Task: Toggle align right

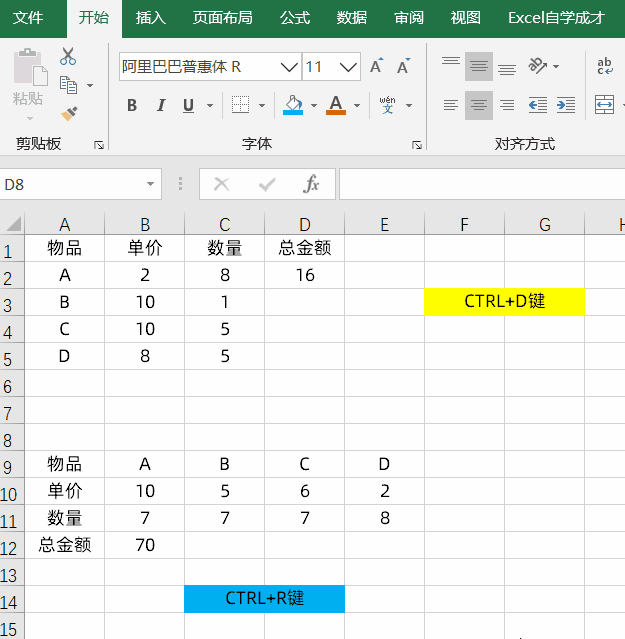Action: point(507,105)
